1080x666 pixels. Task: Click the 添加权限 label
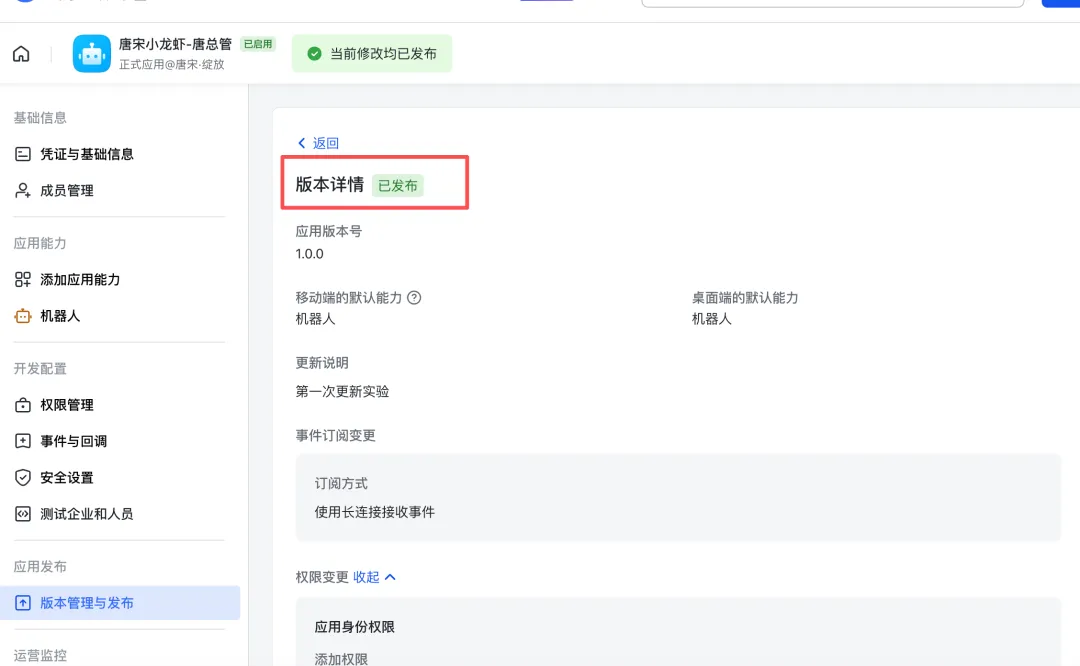(x=341, y=659)
